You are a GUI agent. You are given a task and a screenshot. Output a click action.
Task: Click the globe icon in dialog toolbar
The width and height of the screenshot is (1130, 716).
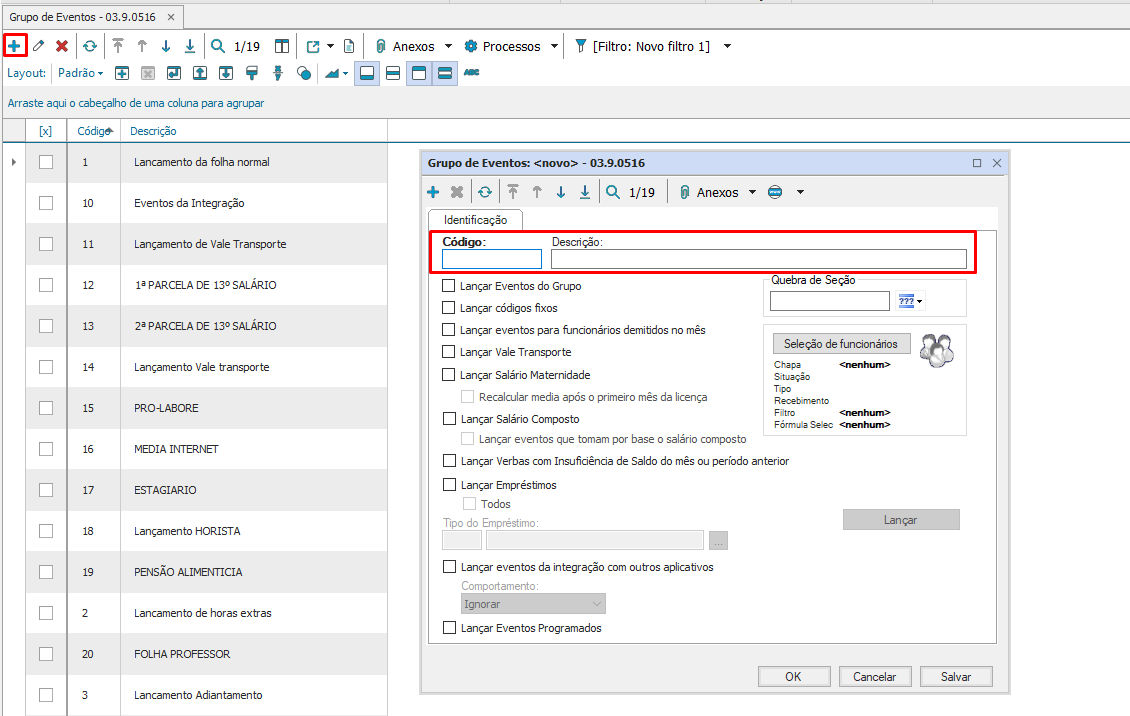775,192
